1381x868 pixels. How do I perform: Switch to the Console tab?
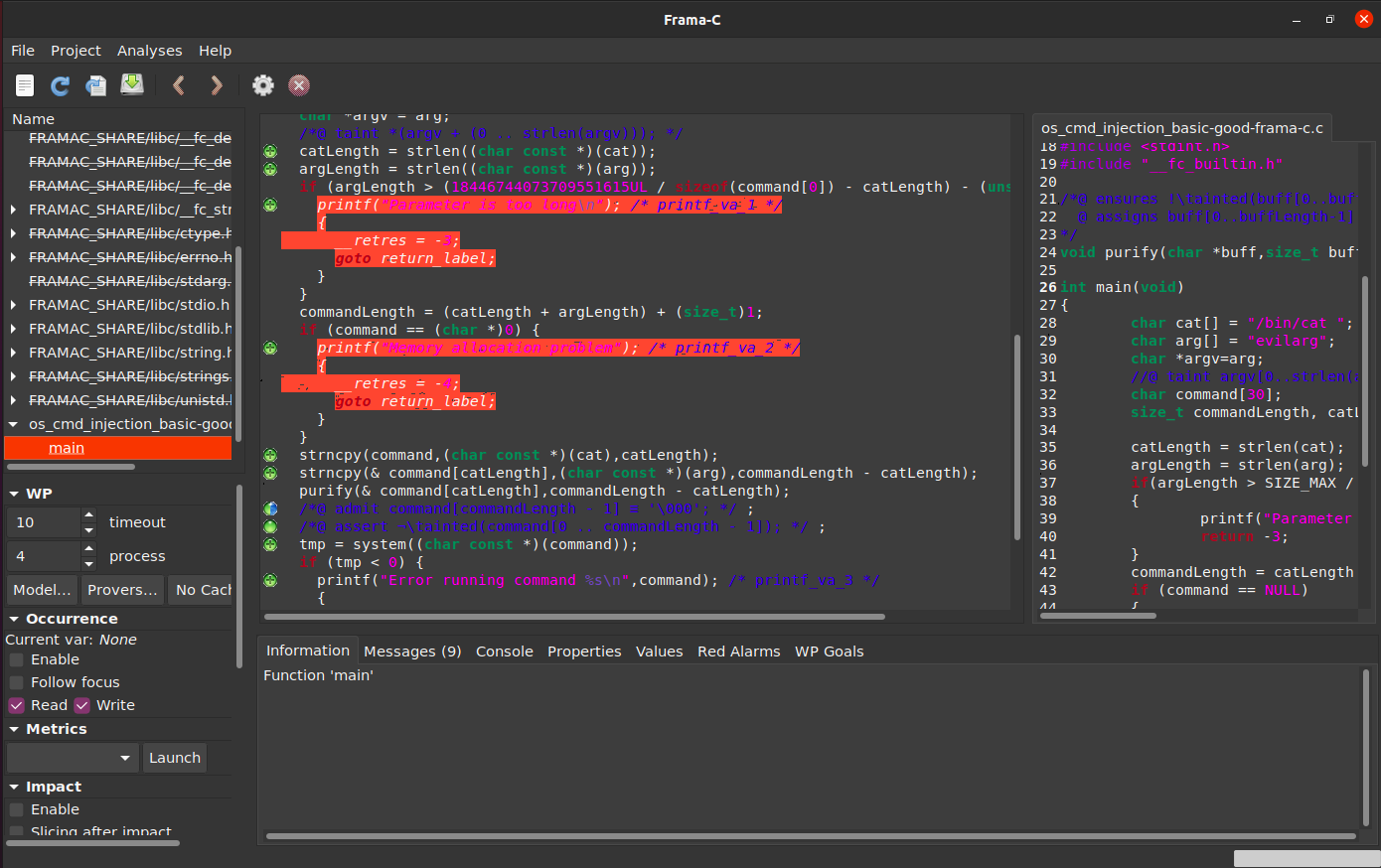click(x=505, y=651)
